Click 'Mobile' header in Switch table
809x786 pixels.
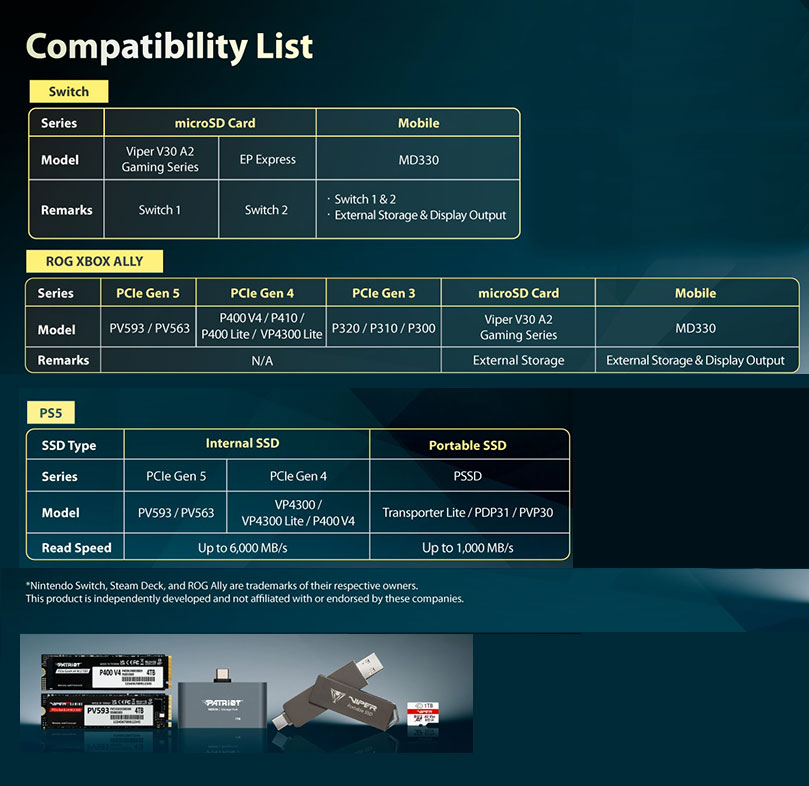418,123
